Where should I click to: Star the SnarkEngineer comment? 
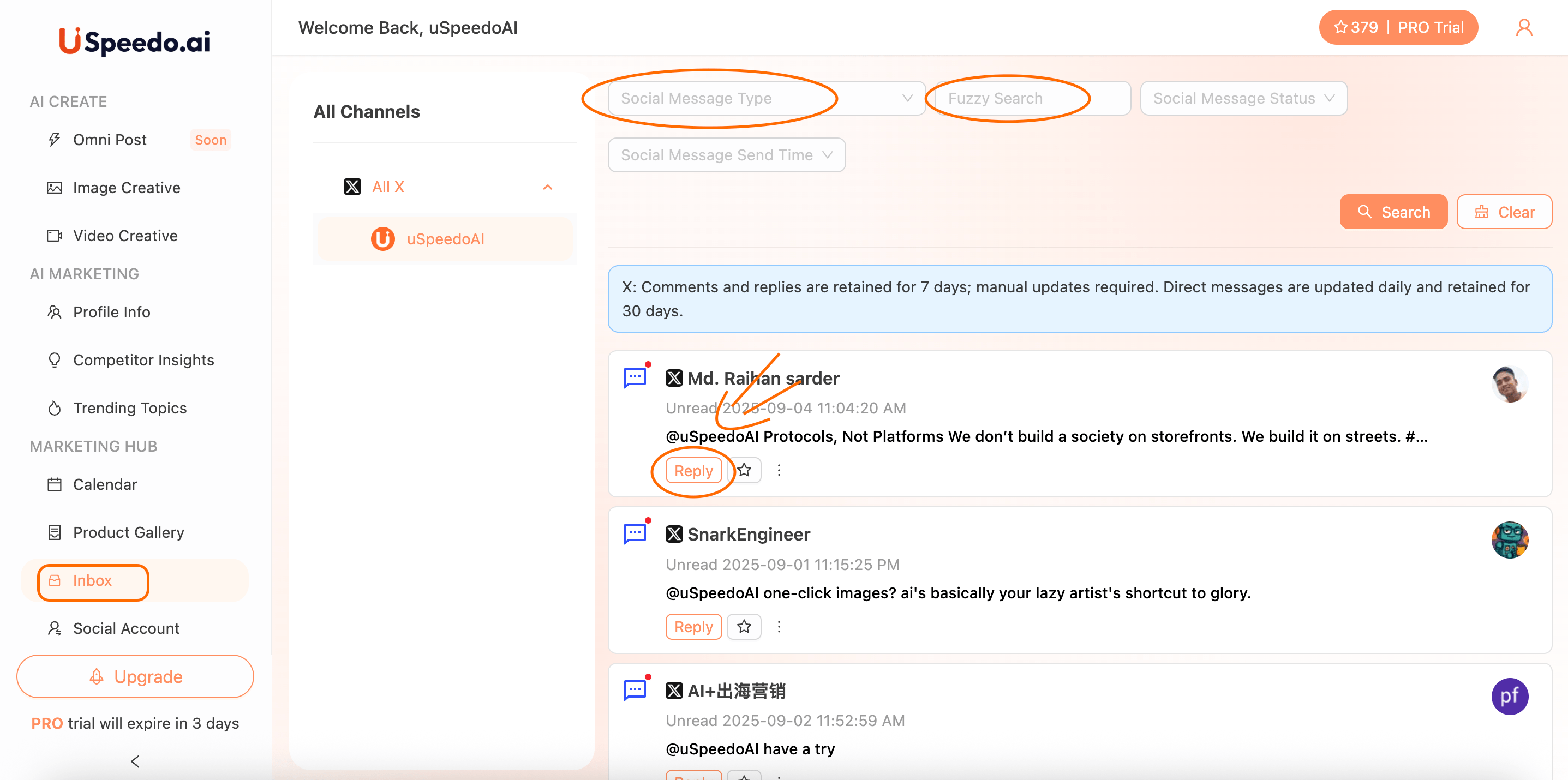tap(744, 626)
